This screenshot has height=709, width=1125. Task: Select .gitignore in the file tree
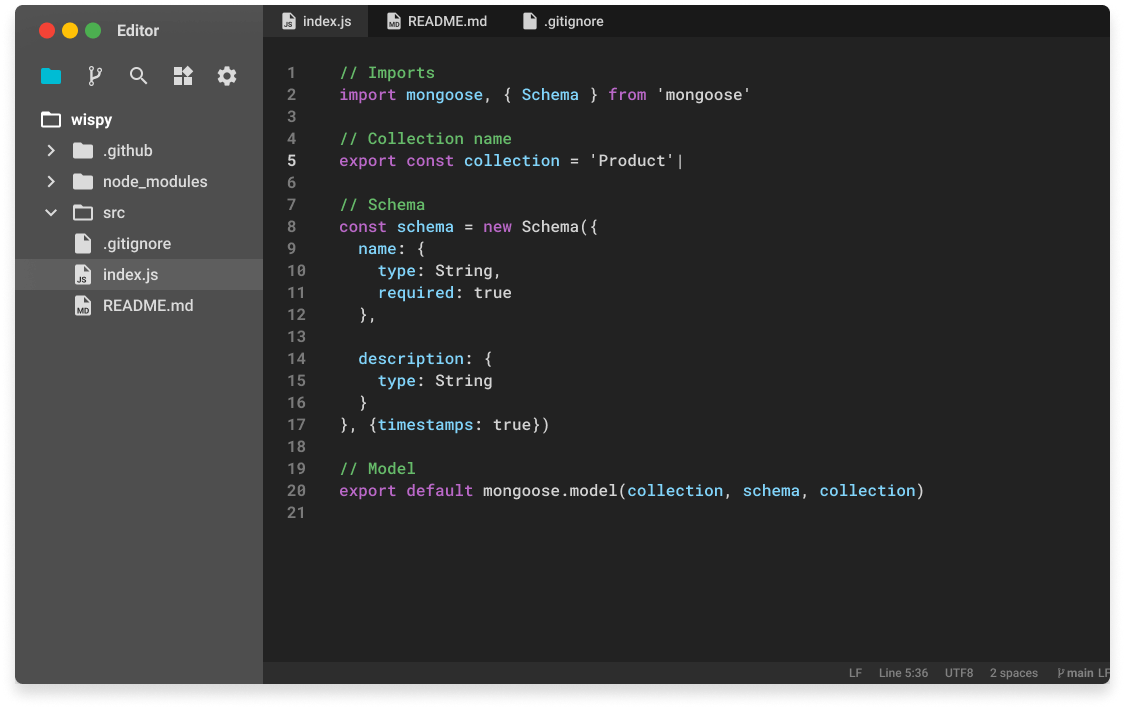[x=139, y=244]
